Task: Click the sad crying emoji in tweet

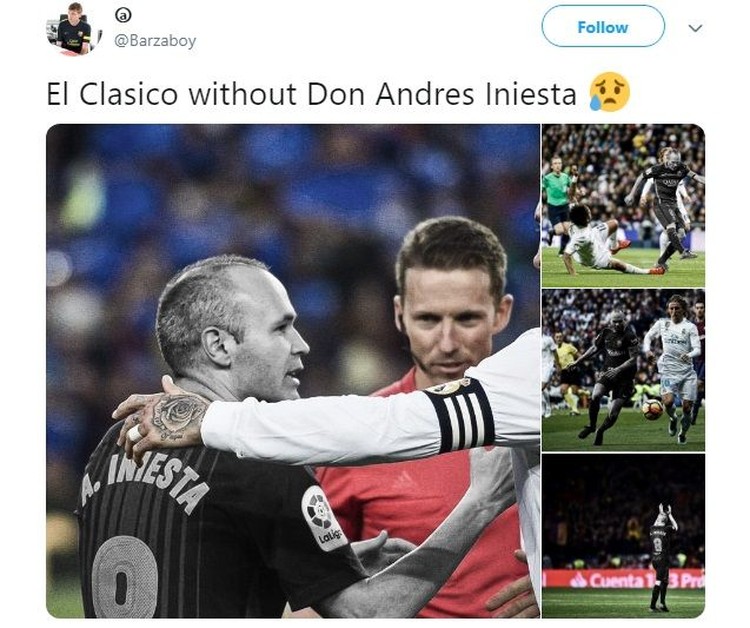Action: pyautogui.click(x=610, y=92)
